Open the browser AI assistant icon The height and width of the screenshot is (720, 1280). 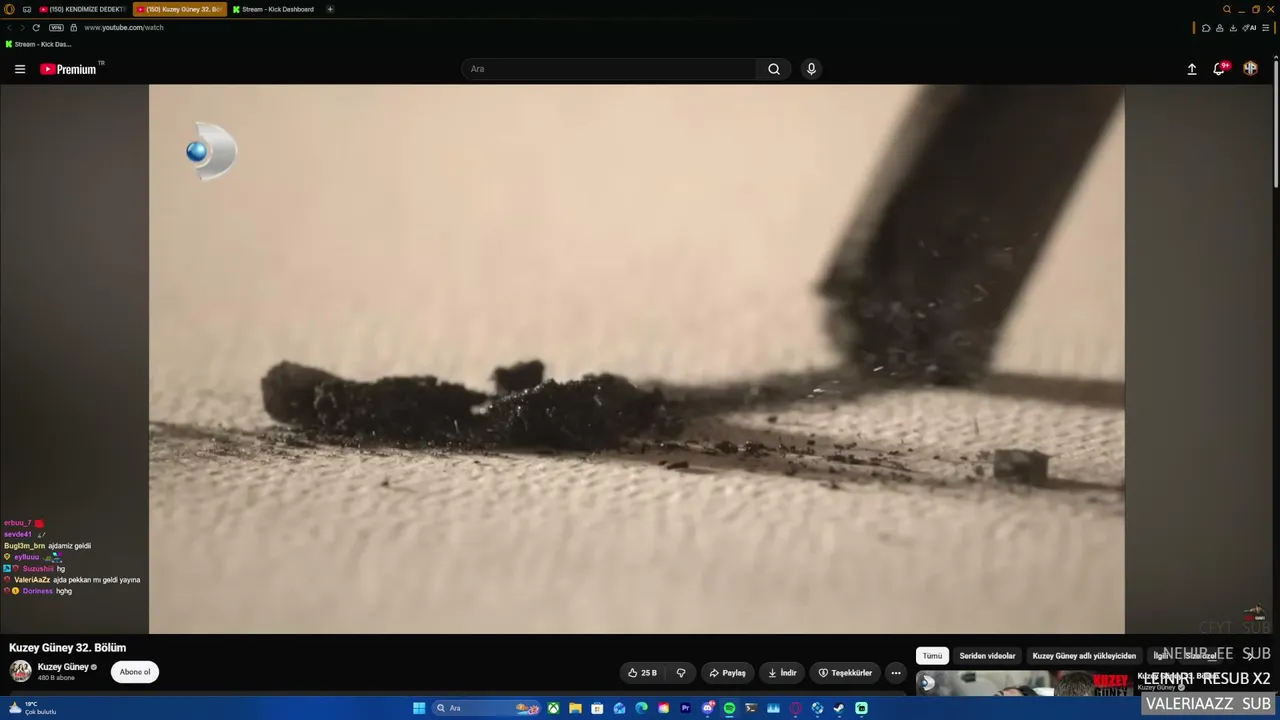(1250, 27)
